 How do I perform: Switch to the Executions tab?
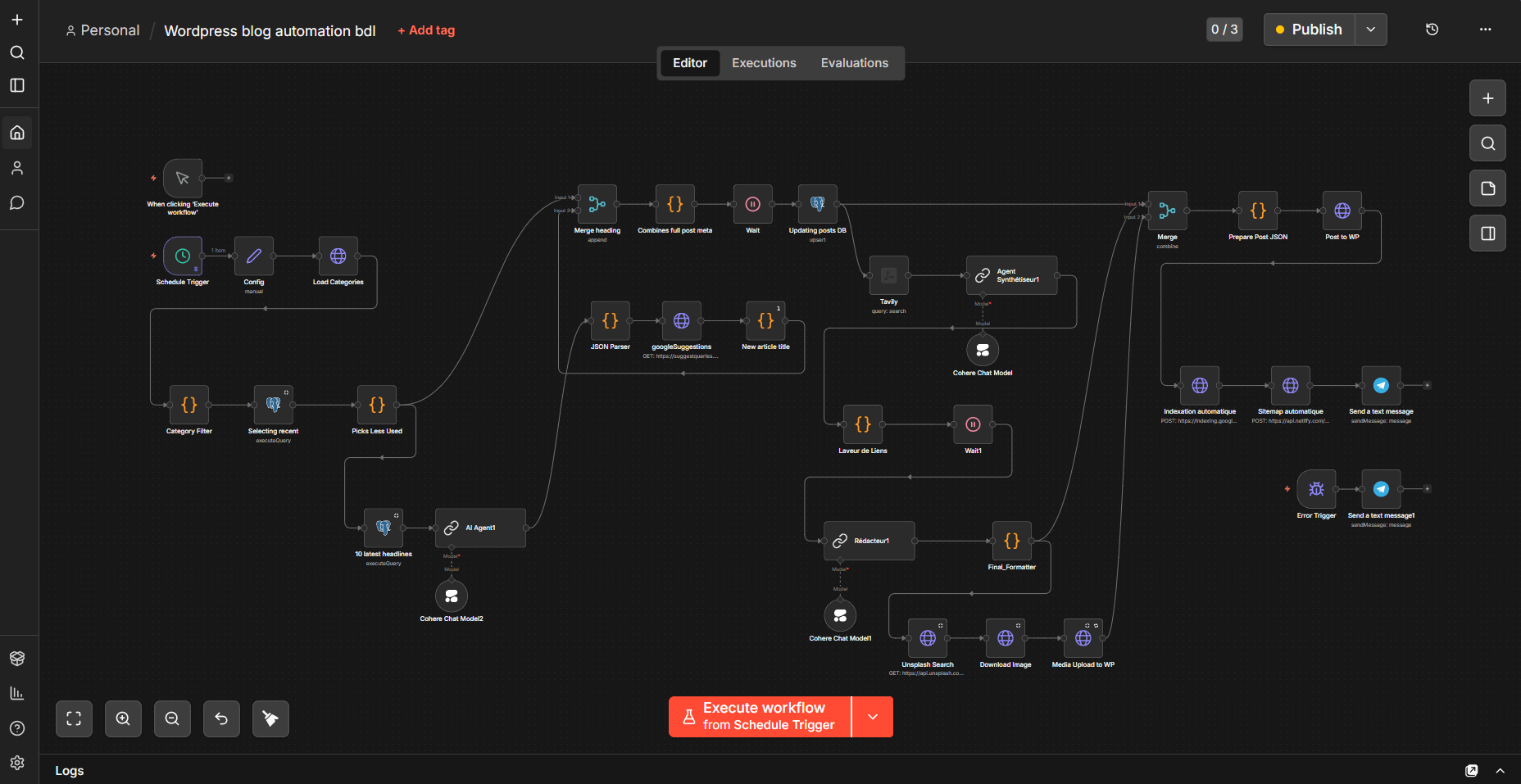764,63
